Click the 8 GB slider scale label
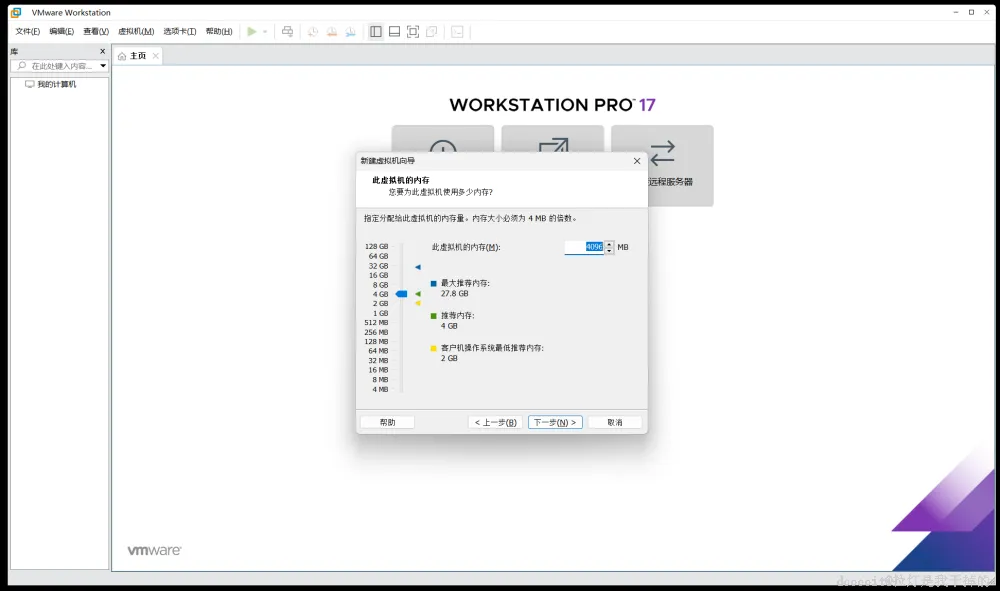This screenshot has width=1000, height=591. 380,285
